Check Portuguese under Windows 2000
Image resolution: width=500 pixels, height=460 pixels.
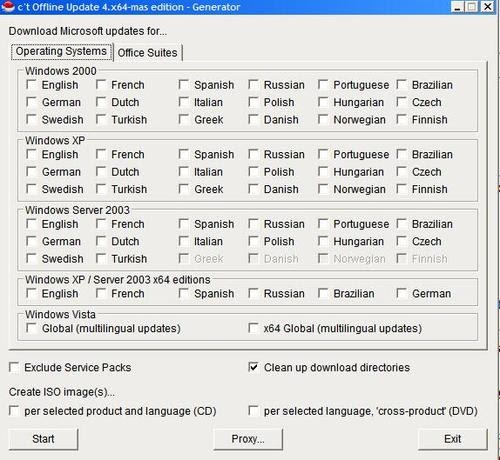point(323,85)
